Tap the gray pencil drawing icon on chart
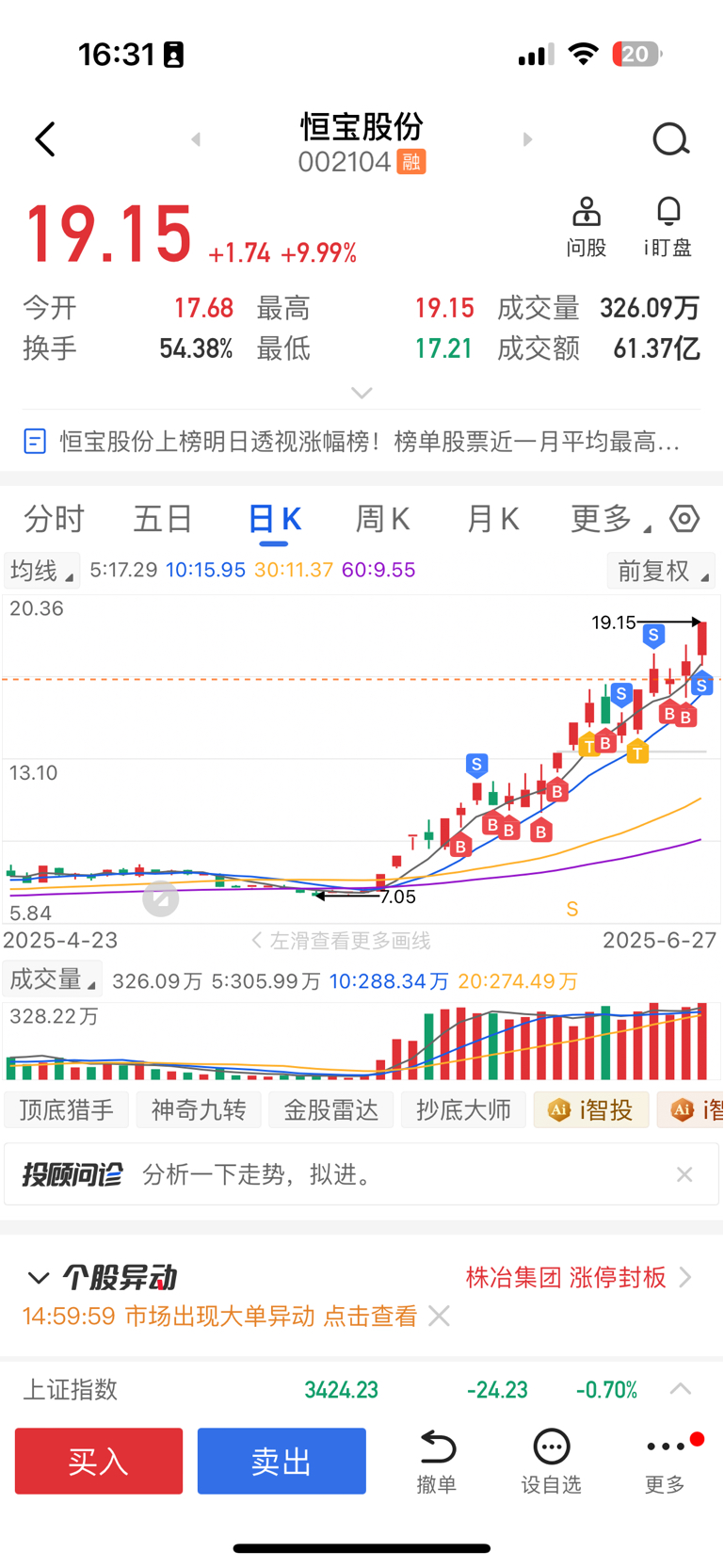724x1568 pixels. (x=161, y=899)
